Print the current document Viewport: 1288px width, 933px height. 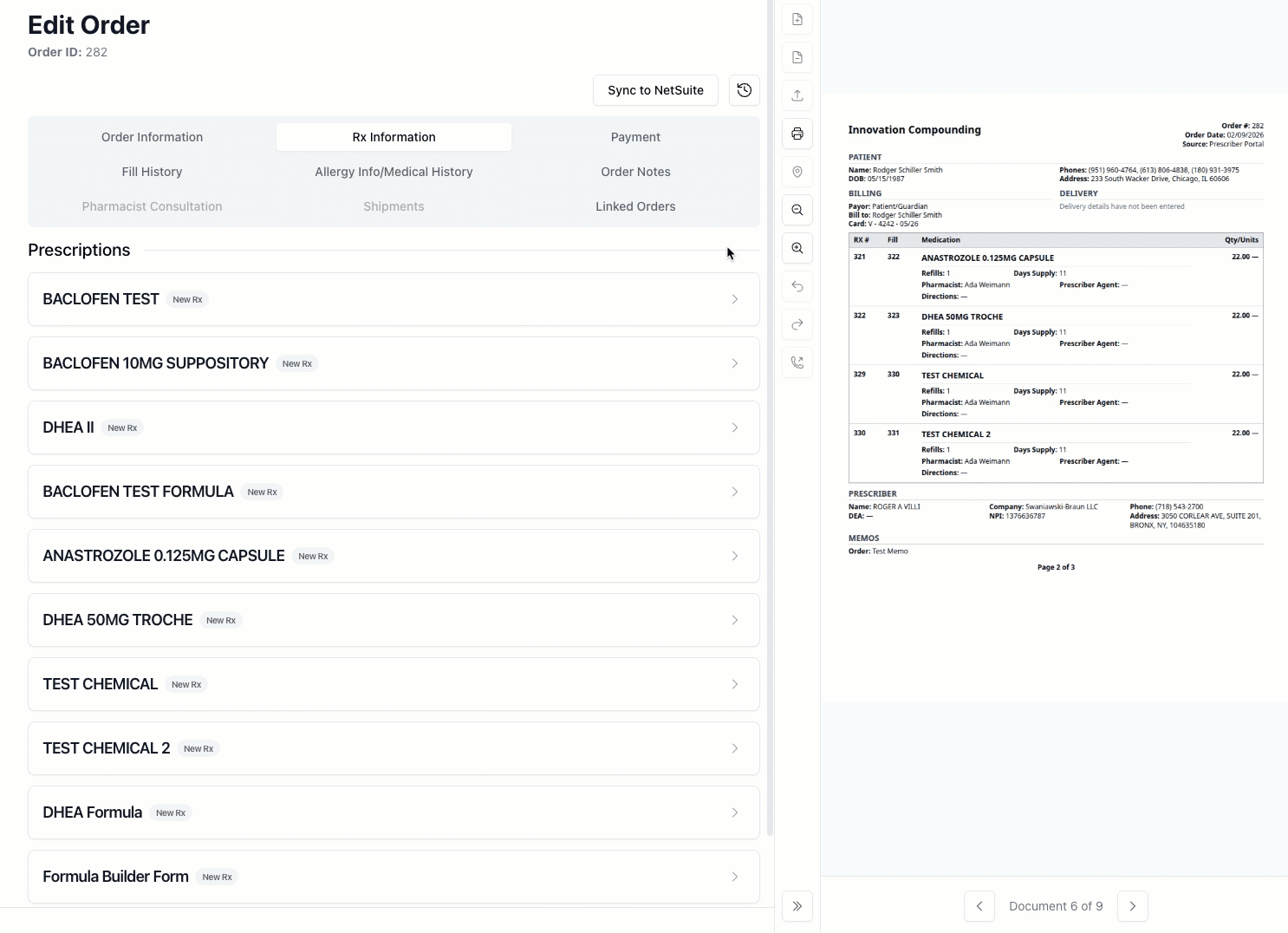point(797,134)
